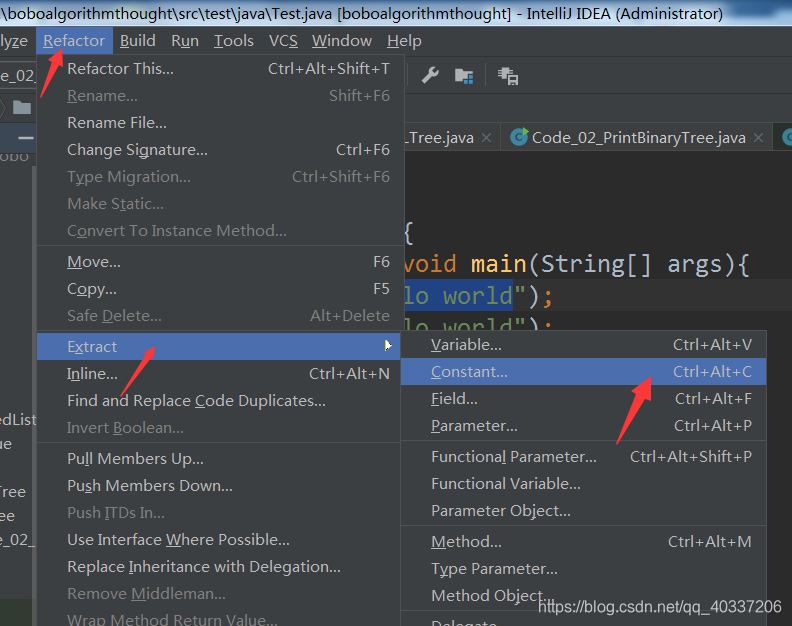The image size is (792, 626).
Task: Open the VCS menu
Action: [x=283, y=40]
